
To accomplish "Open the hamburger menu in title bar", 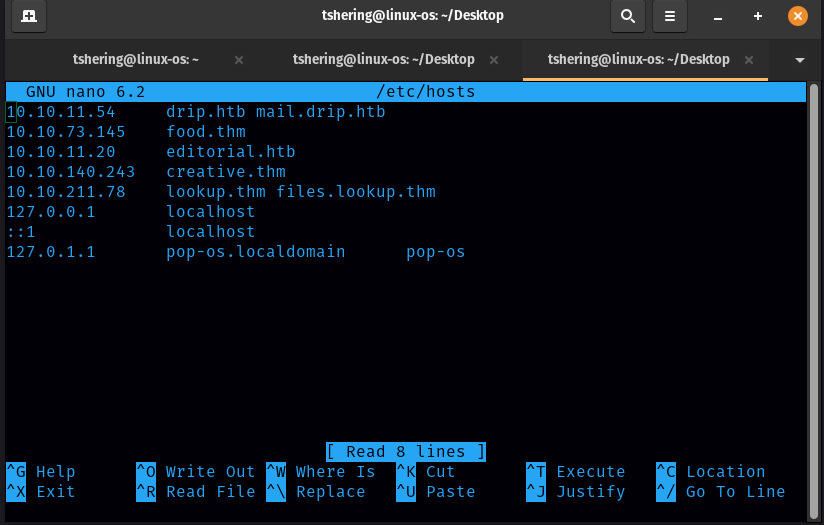I will (x=670, y=16).
